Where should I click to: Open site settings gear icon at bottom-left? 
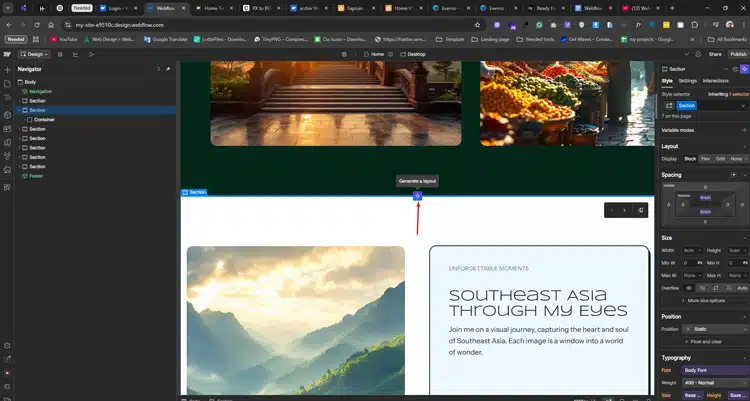(x=7, y=345)
